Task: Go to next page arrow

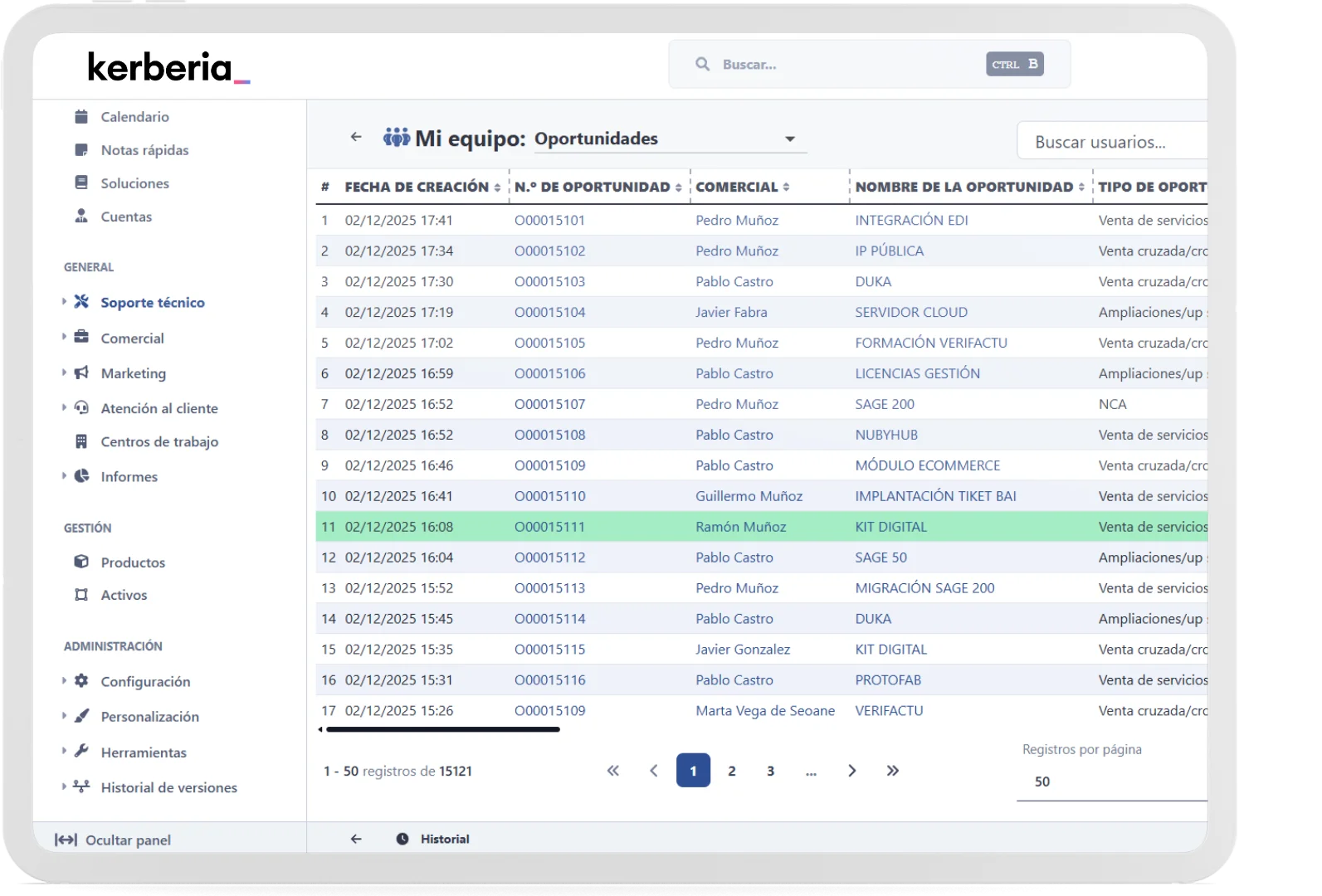Action: 852,771
